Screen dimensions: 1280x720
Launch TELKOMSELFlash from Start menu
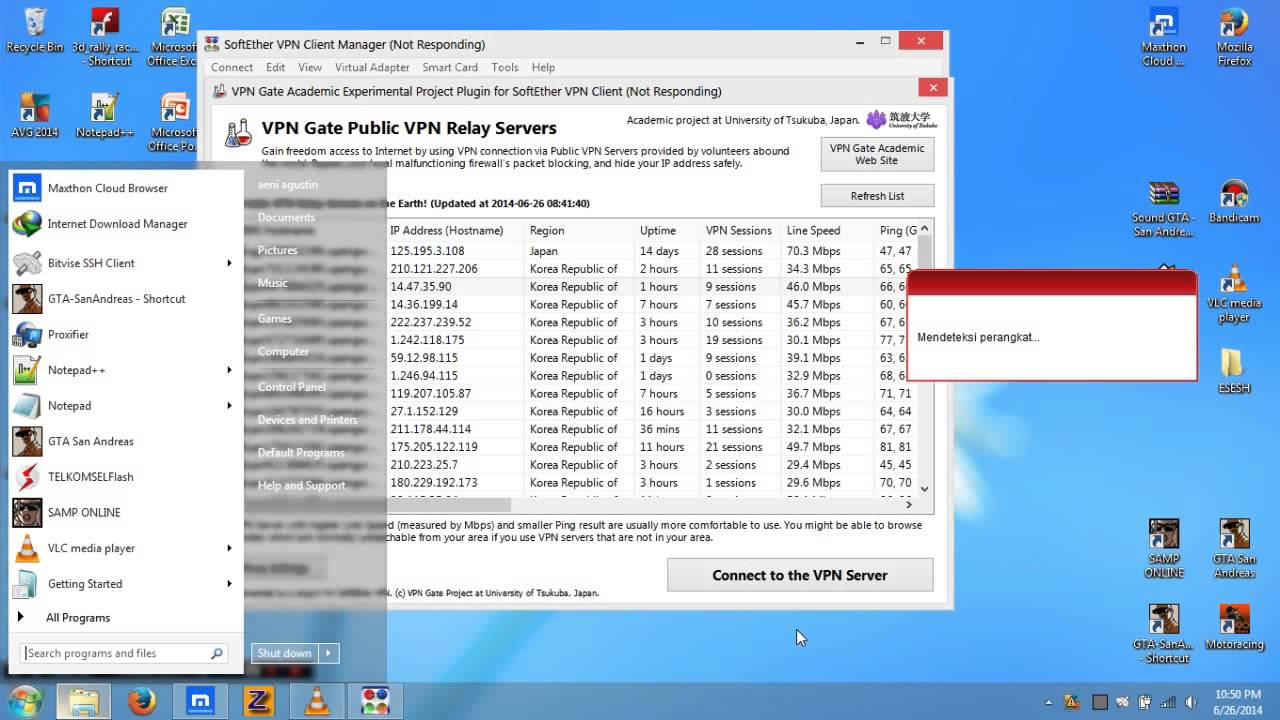(x=124, y=477)
